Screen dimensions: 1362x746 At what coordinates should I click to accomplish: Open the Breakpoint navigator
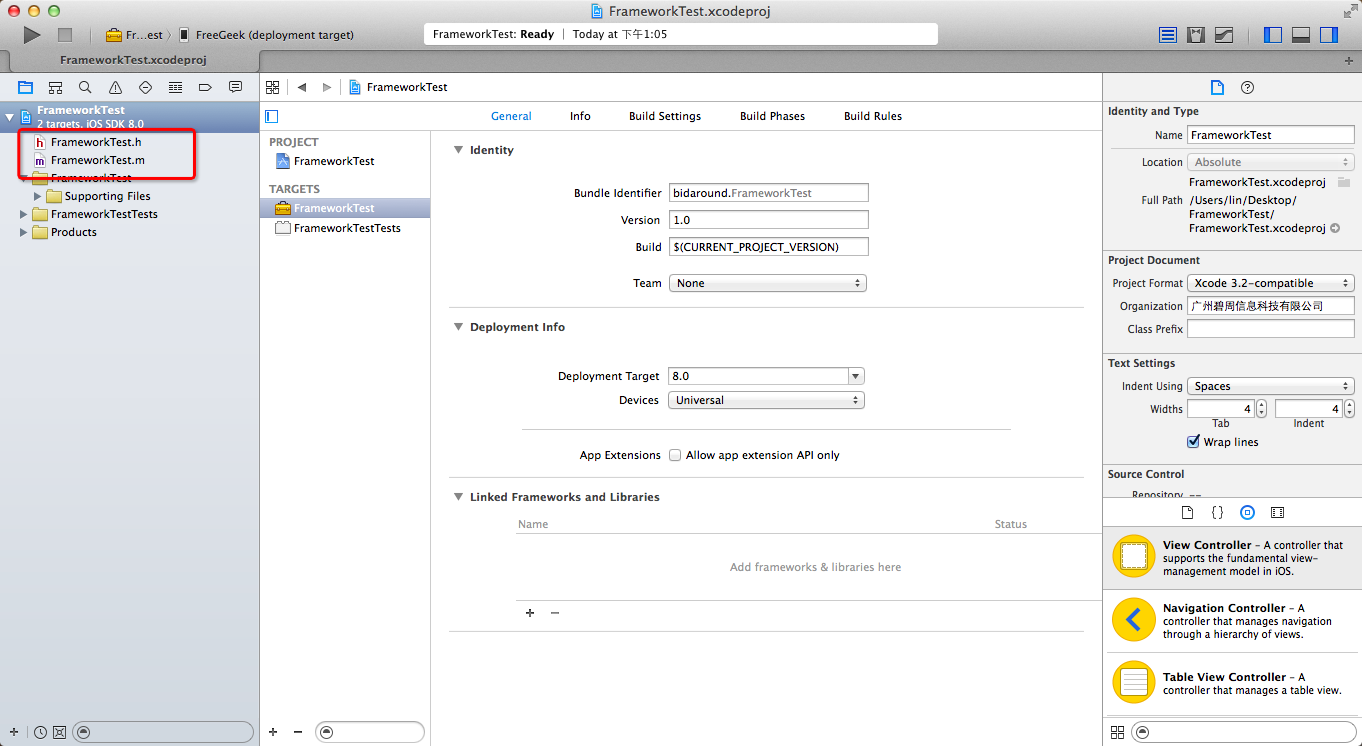(x=205, y=87)
